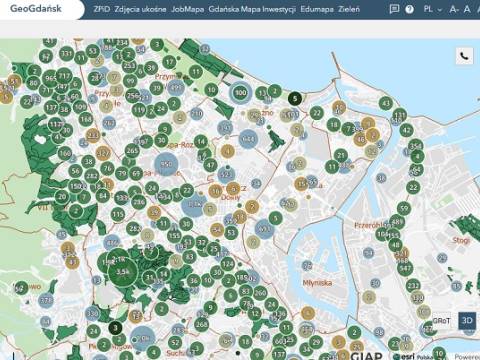Expand the PL language dropdown
Screen dimensions: 480x360
pos(433,9)
